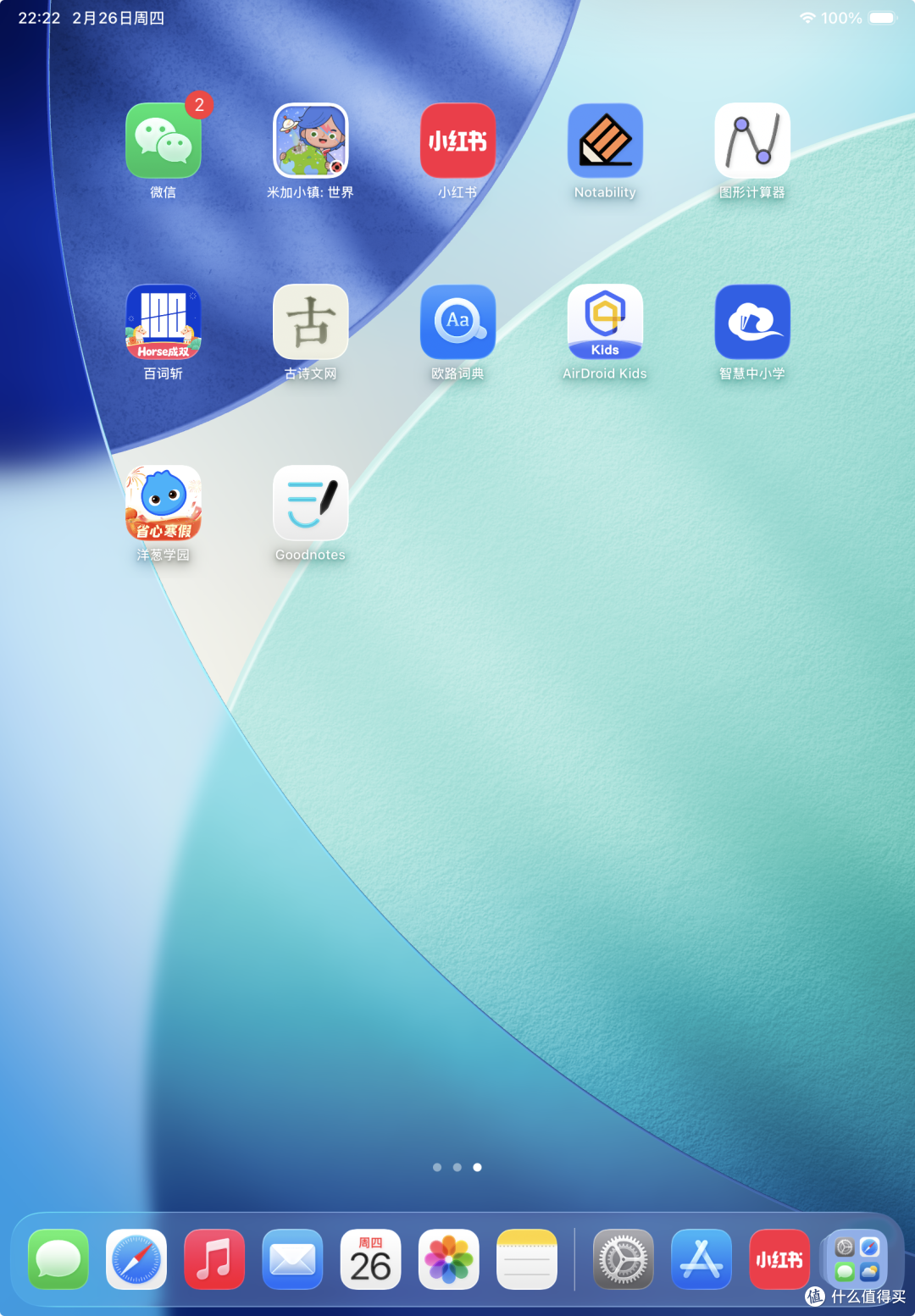The width and height of the screenshot is (915, 1316).
Task: Open Mail from the dock
Action: (292, 1259)
